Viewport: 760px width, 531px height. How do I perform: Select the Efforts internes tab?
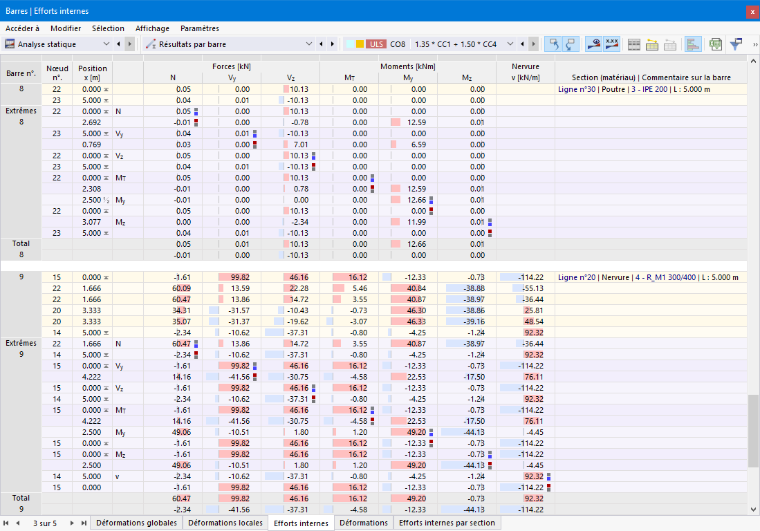coord(301,523)
